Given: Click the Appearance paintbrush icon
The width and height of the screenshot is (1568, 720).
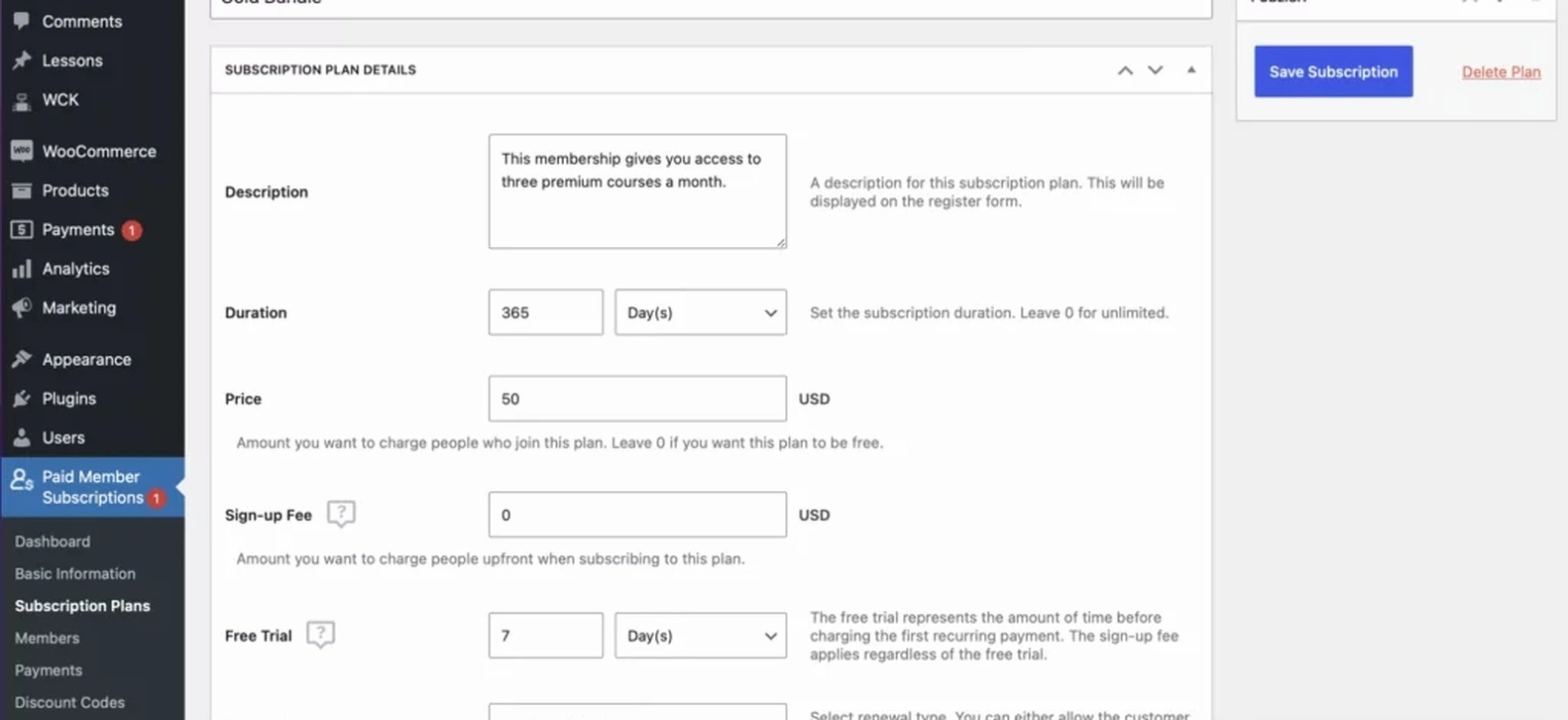Looking at the screenshot, I should pyautogui.click(x=21, y=359).
